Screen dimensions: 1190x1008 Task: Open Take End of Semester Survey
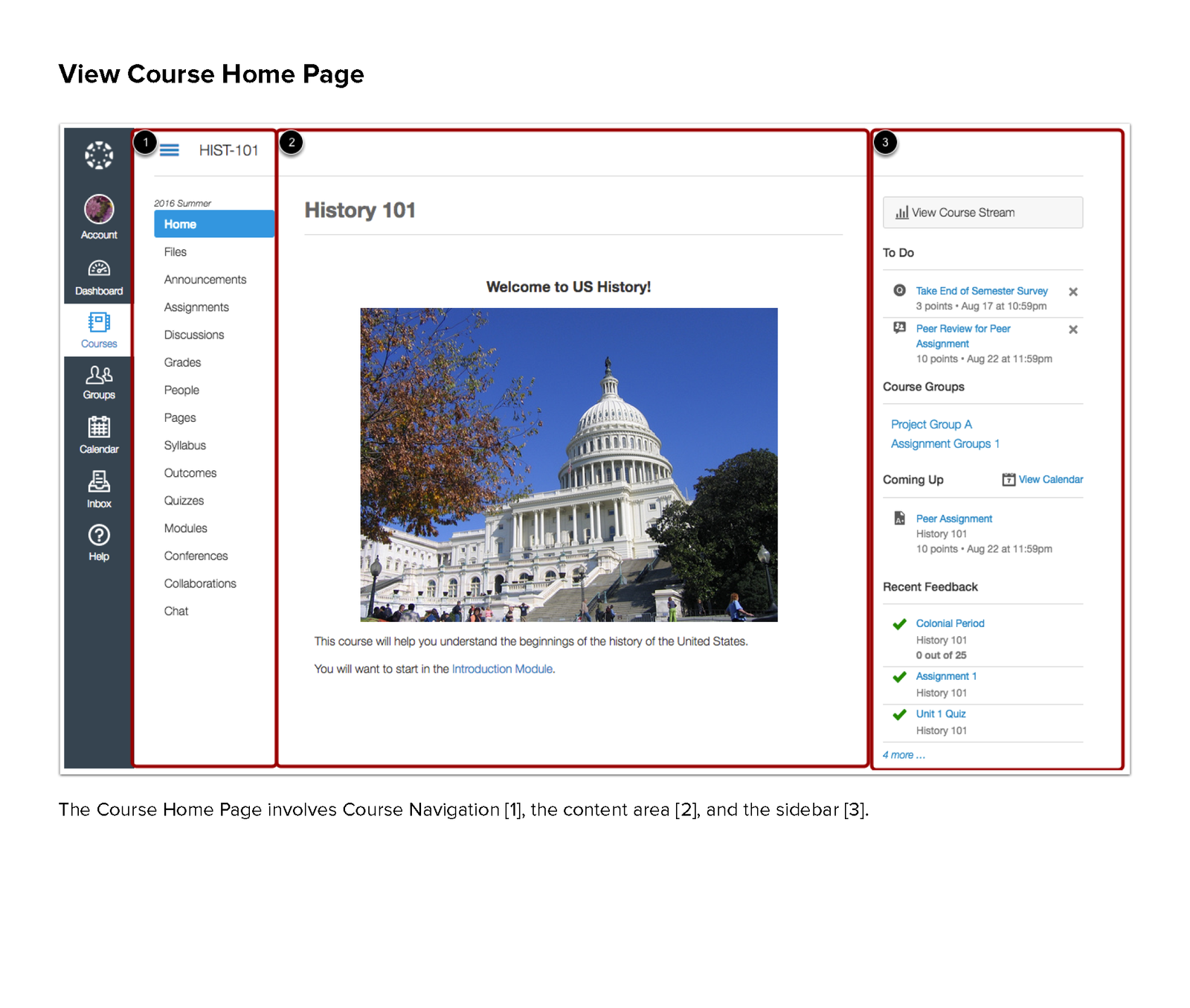[x=982, y=291]
